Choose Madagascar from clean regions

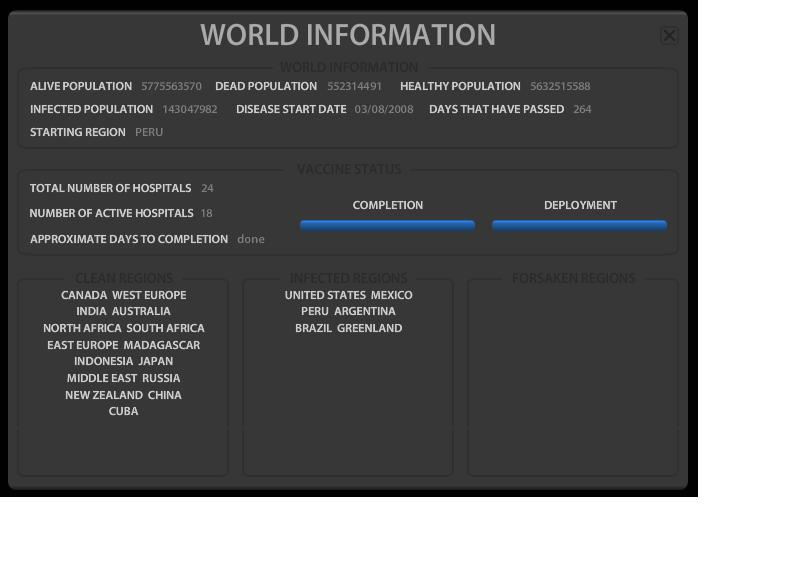point(162,345)
